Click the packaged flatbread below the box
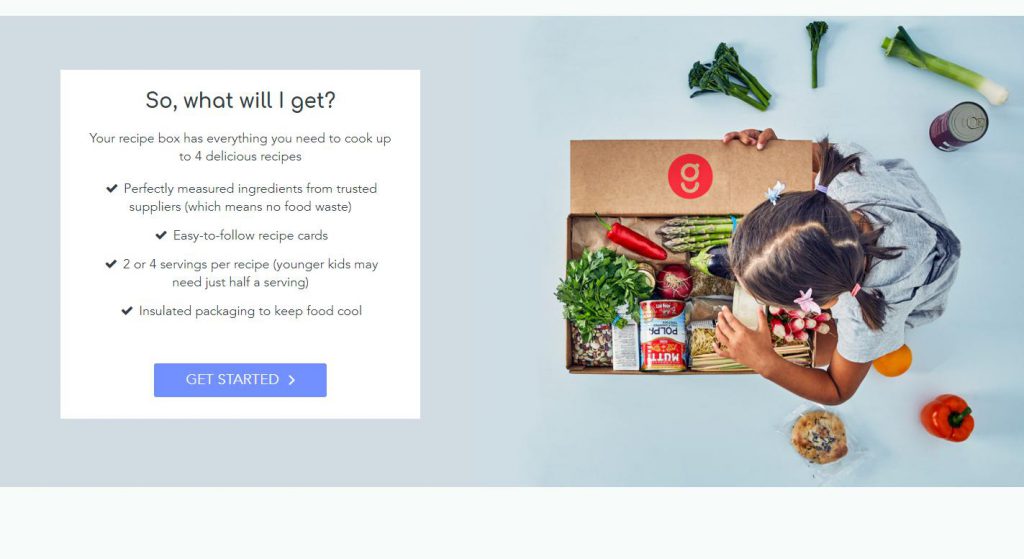Screen dimensions: 1024x559 pos(819,437)
